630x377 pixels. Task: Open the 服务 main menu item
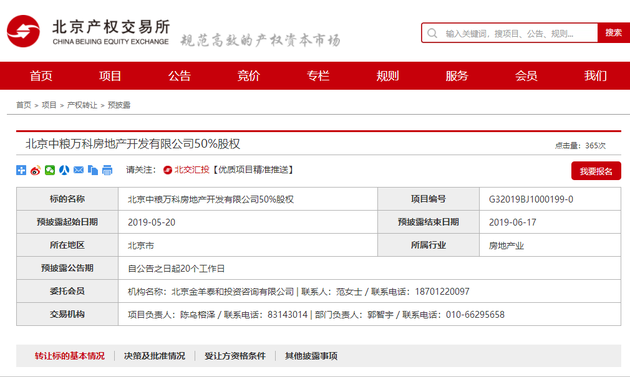457,76
